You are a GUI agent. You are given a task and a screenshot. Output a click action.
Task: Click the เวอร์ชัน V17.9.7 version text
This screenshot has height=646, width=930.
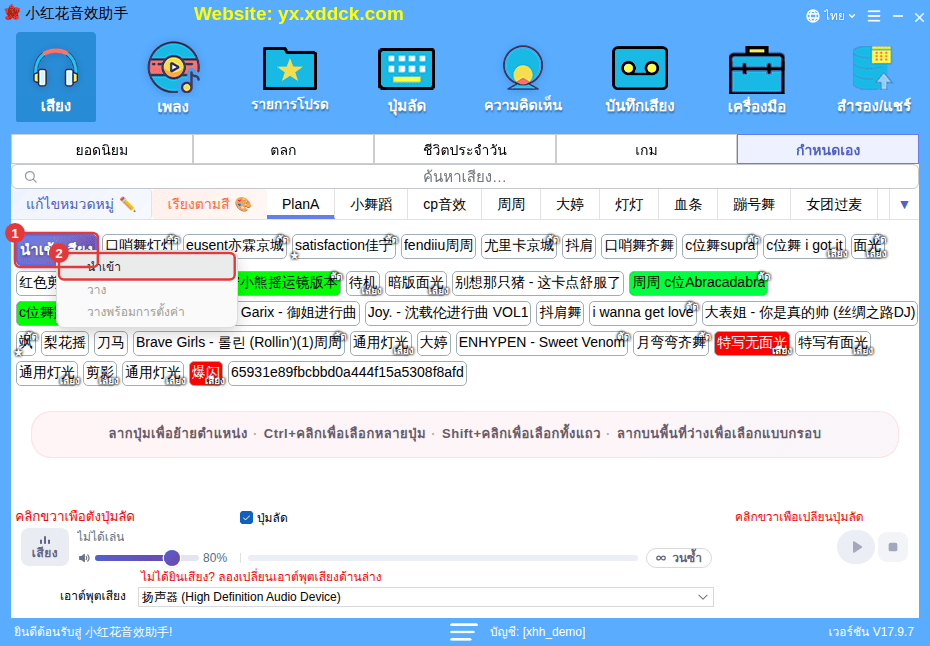(871, 632)
